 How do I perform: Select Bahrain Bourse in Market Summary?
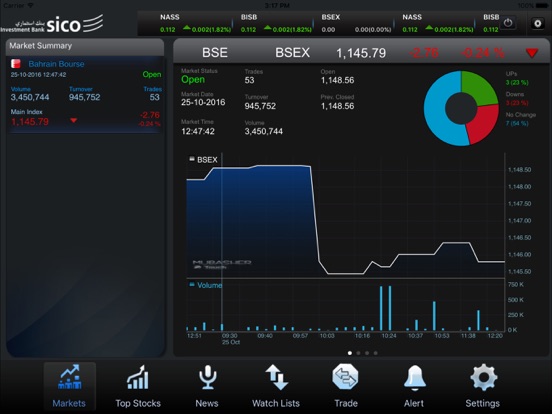[56, 64]
